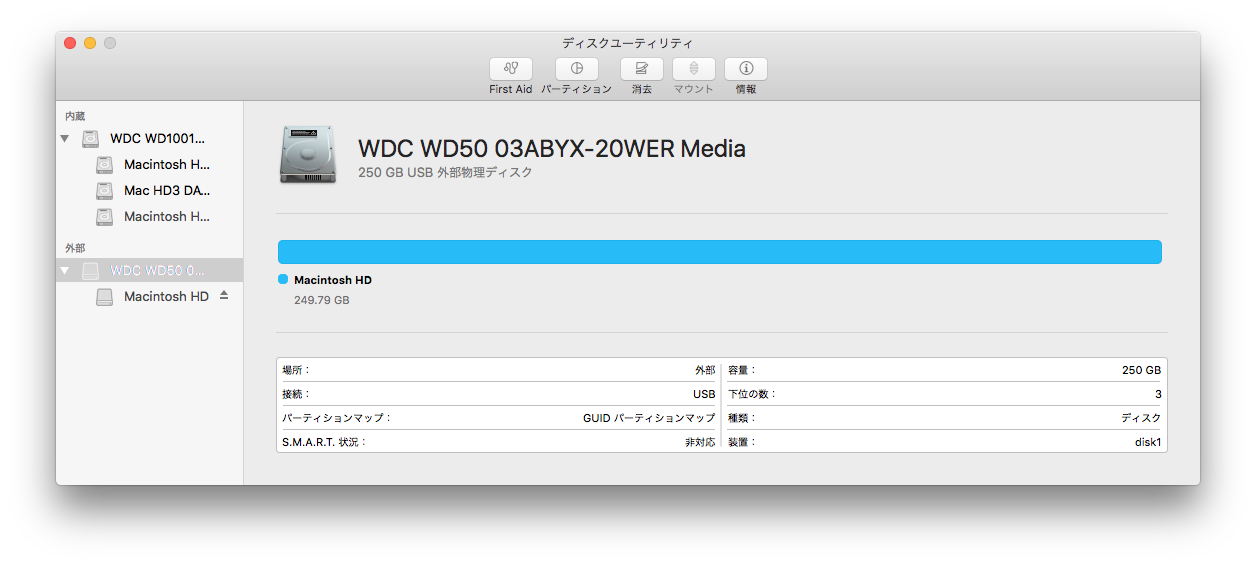The width and height of the screenshot is (1256, 565).
Task: Click the external Macintosh HD volume icon
Action: [105, 297]
